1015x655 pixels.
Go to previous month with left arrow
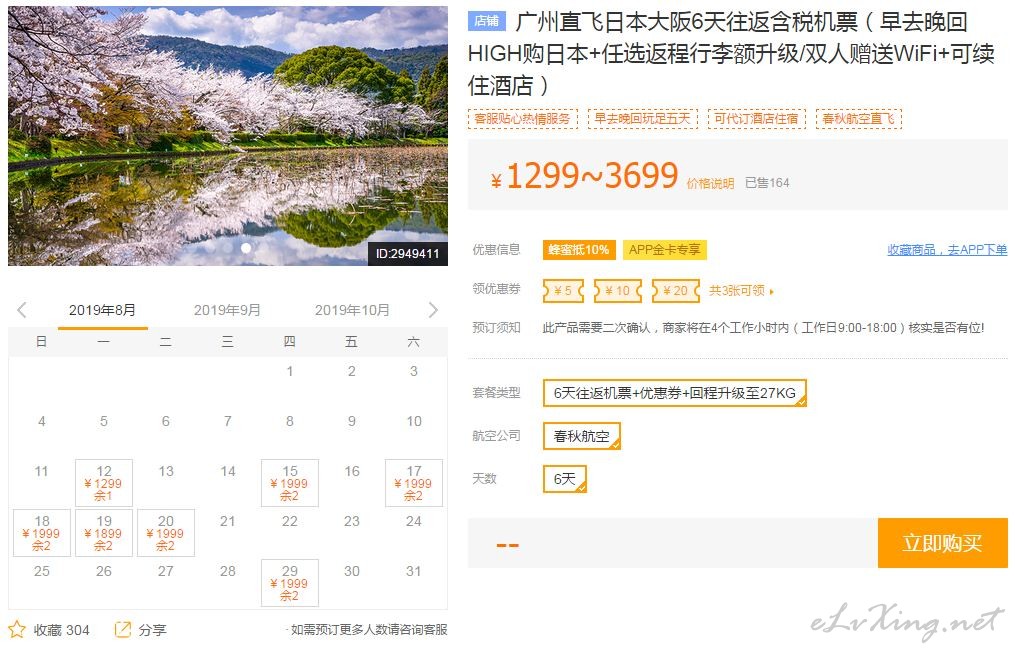22,310
